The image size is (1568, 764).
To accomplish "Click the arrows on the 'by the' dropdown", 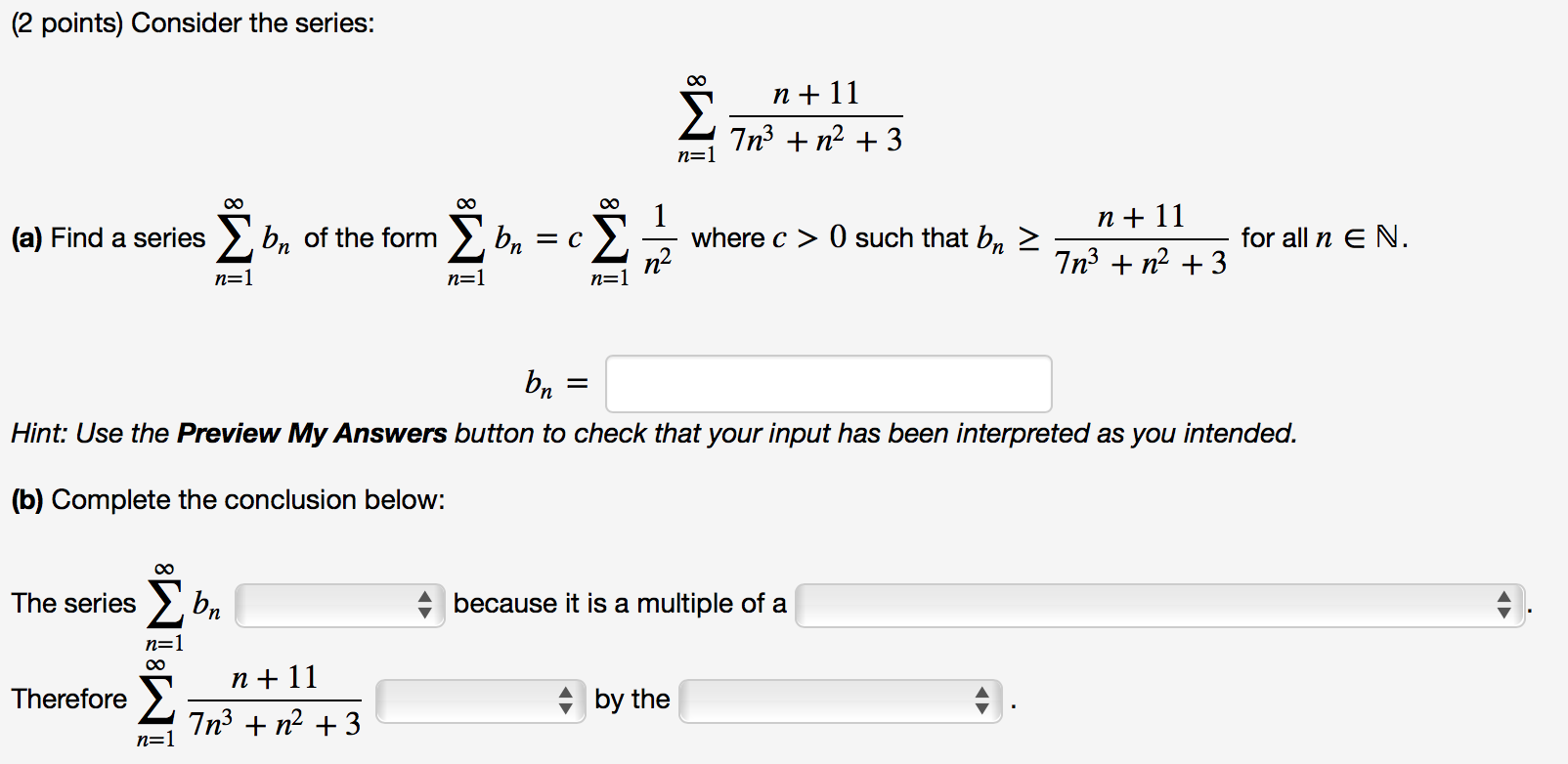I will pyautogui.click(x=982, y=700).
